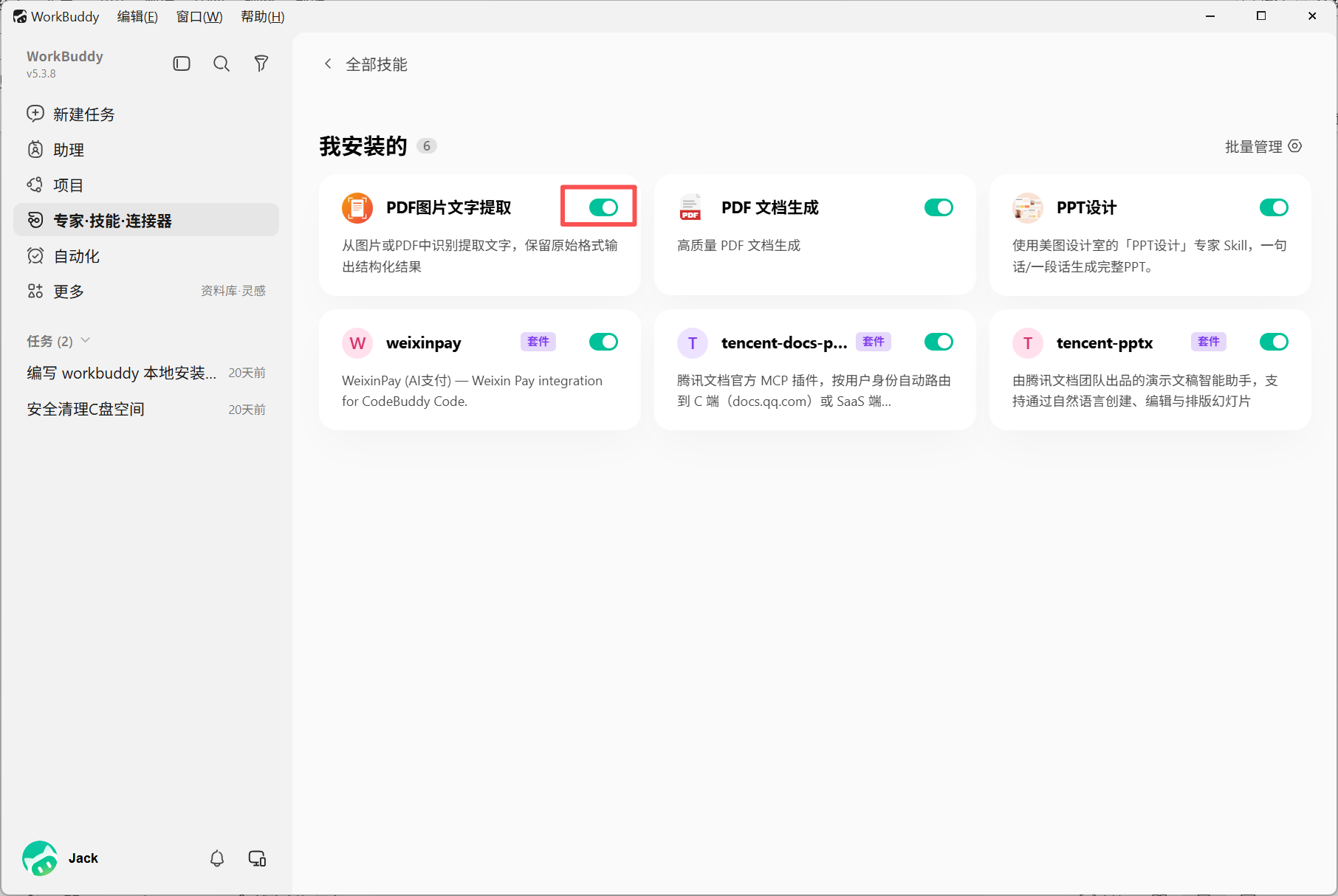
Task: Click the back arrow beside 全部技能
Action: tap(328, 64)
